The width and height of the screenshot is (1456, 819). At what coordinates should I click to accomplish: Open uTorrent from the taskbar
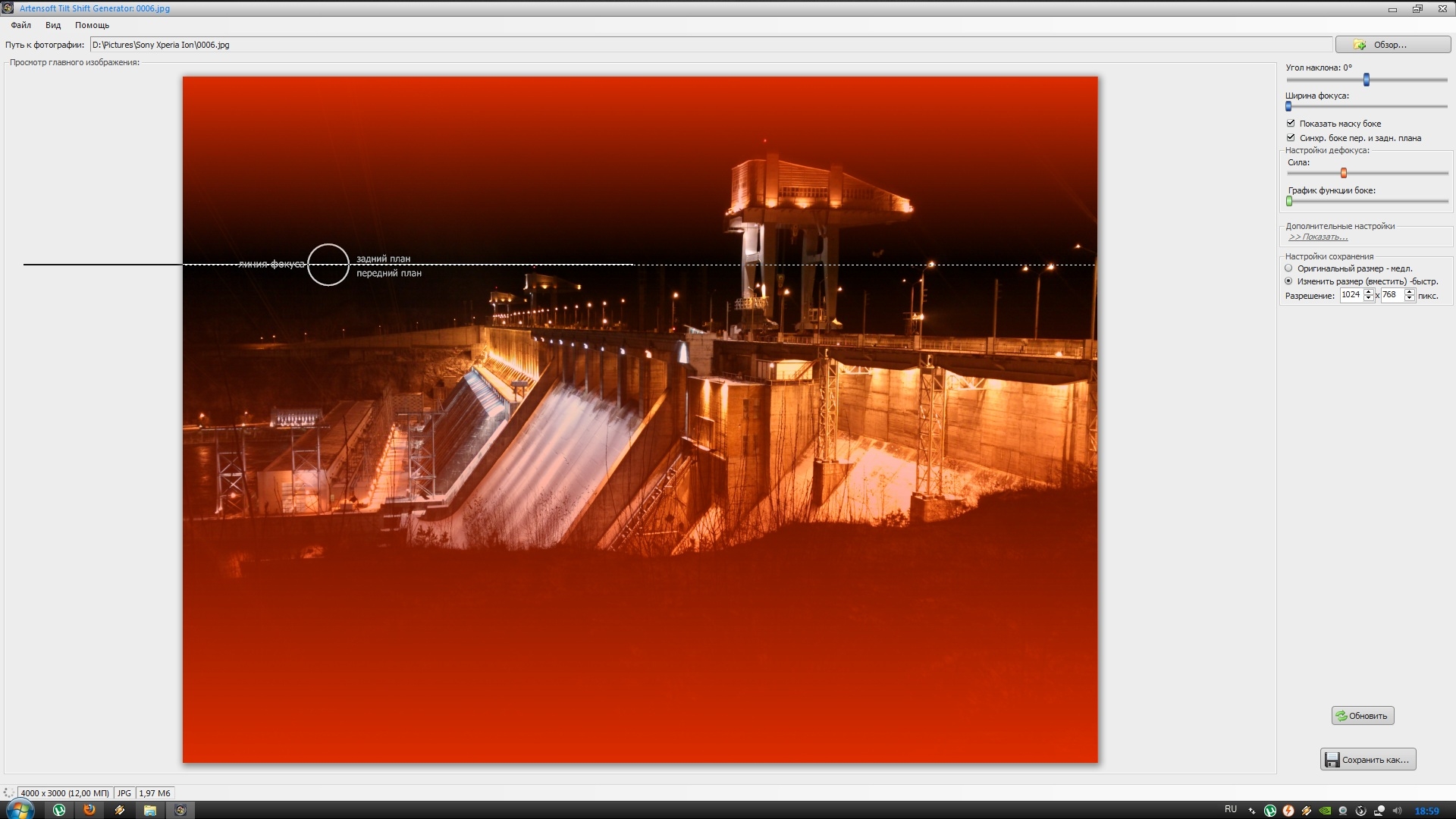[59, 810]
